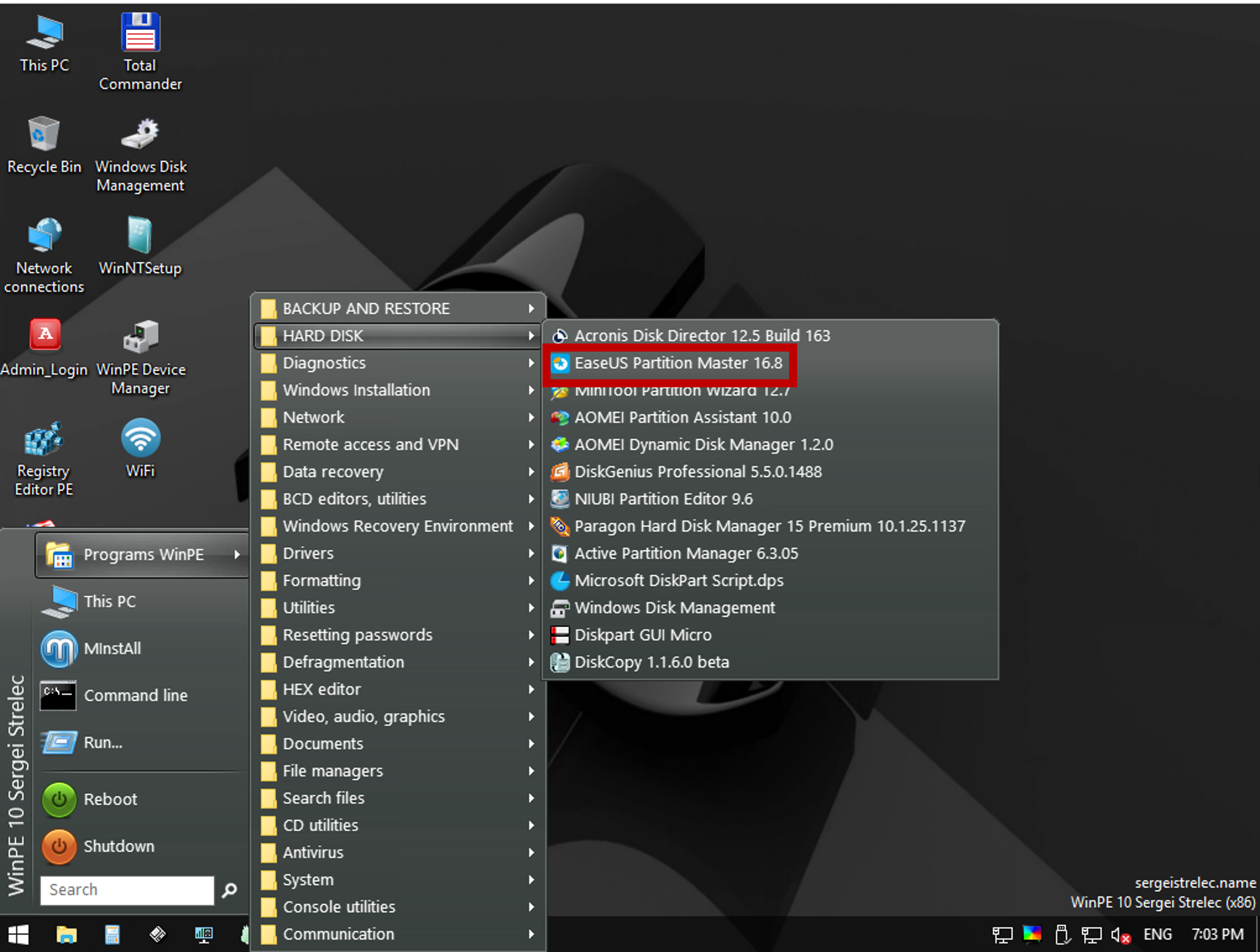
Task: Click the ENG language indicator
Action: 1157,934
